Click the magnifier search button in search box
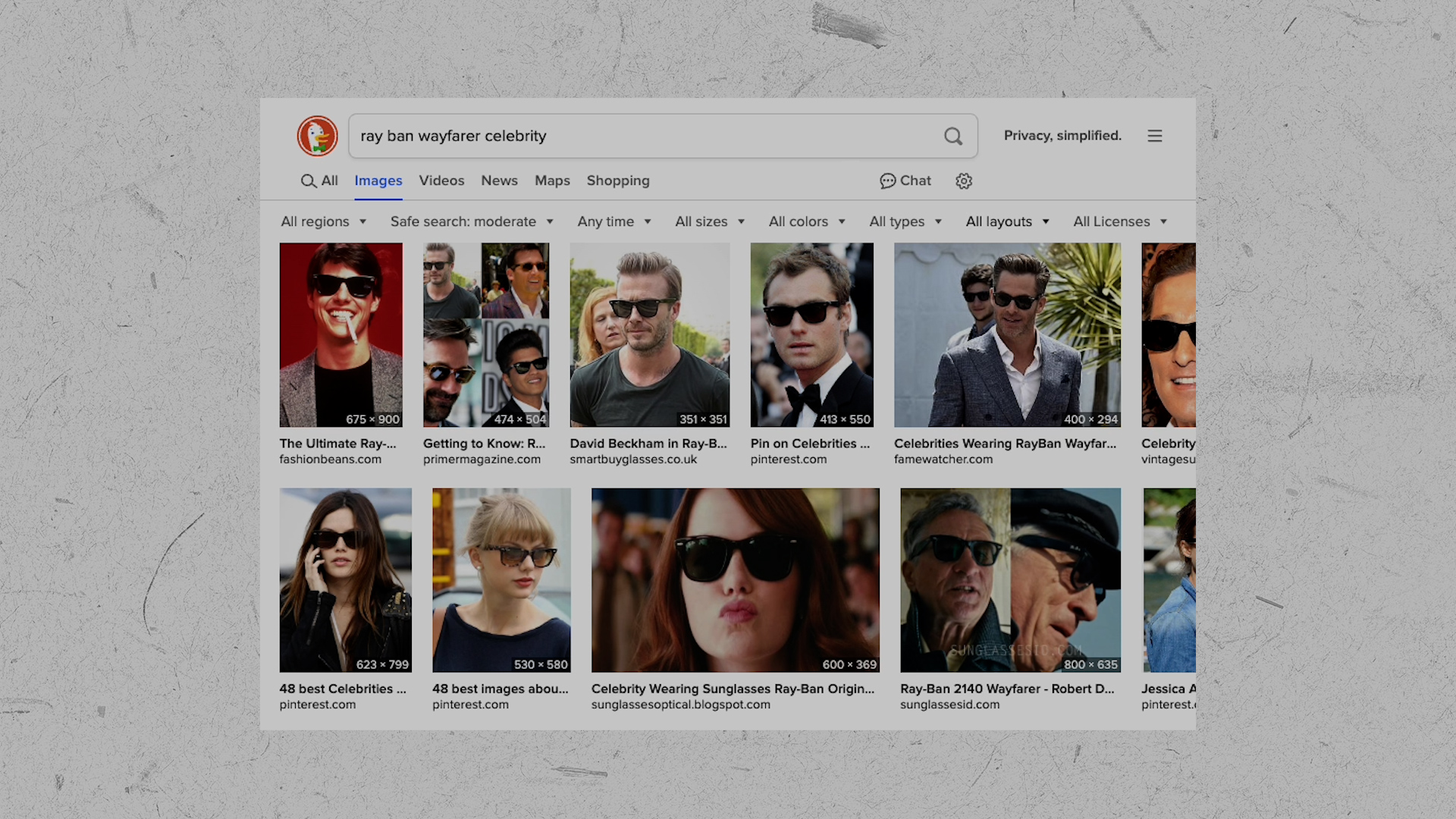1456x819 pixels. point(953,136)
